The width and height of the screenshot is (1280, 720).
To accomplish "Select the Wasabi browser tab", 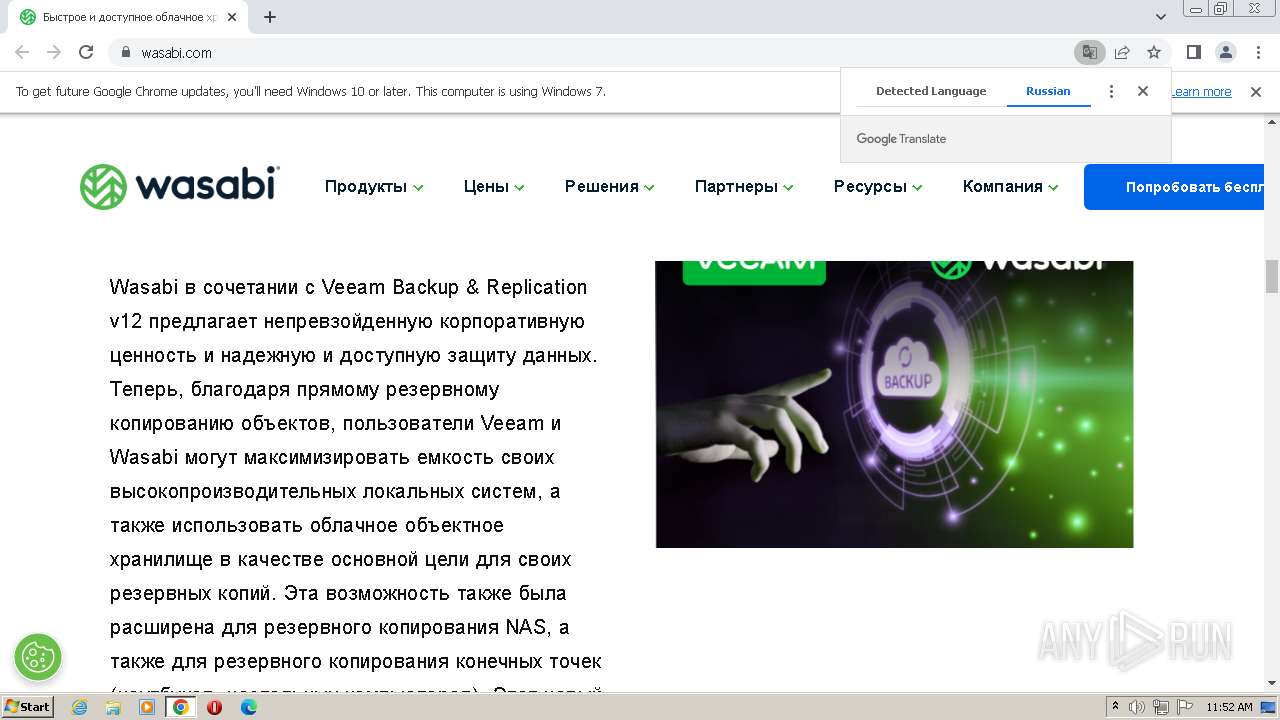I will tap(130, 17).
